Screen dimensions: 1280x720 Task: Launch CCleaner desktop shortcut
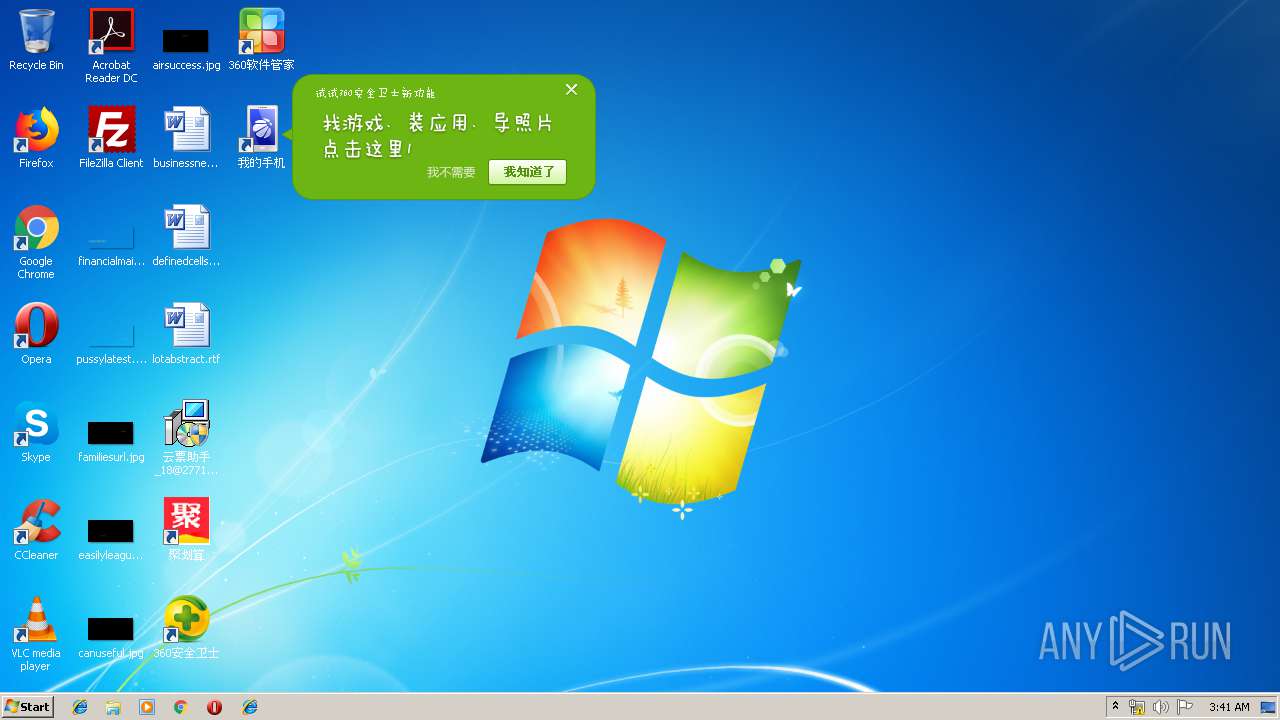click(36, 530)
